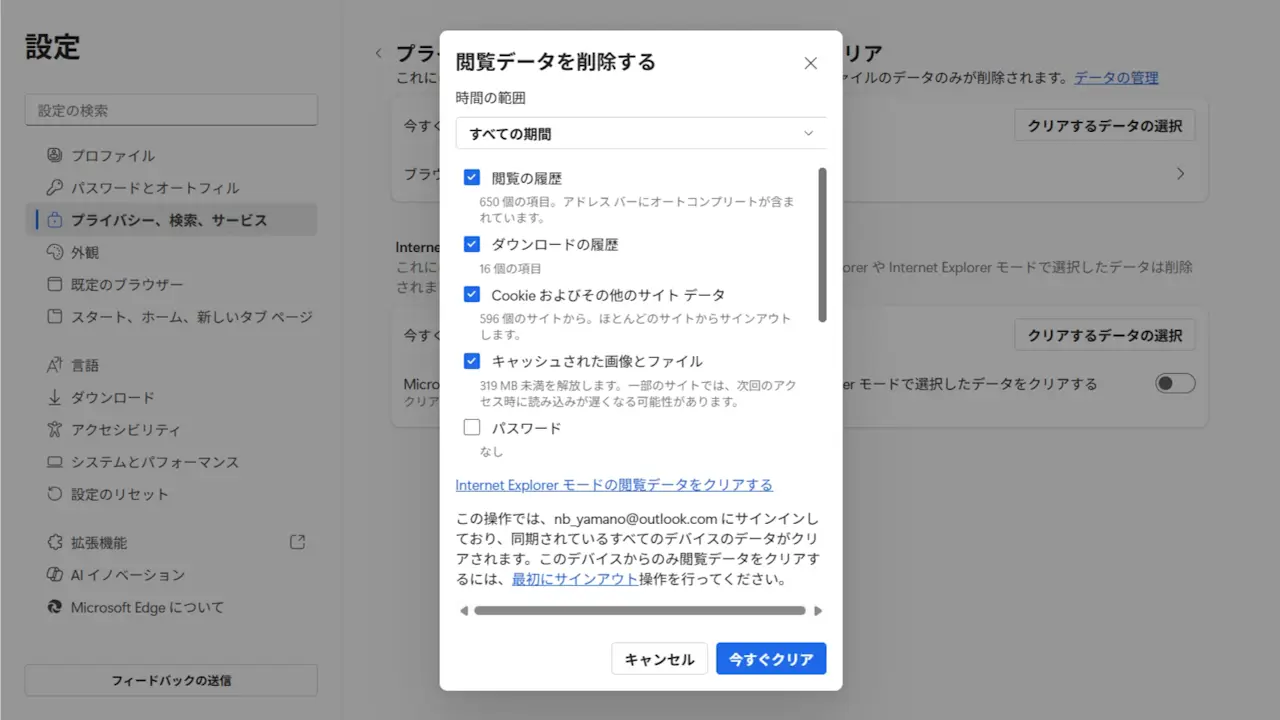Screen dimensions: 1280x720
Task: Click the key icon for Passwords and Autofill
Action: pos(55,188)
